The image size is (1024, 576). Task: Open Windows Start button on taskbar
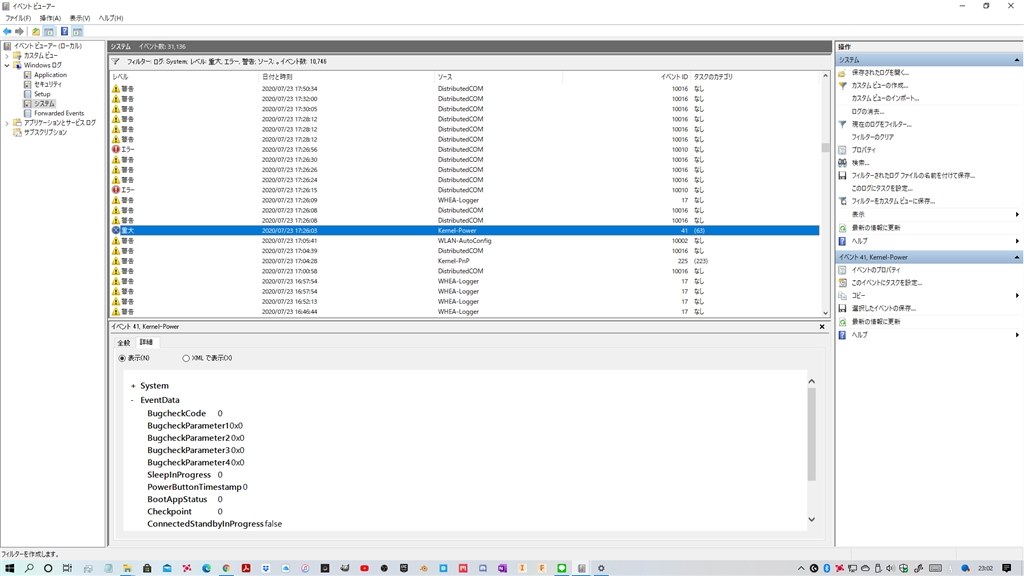[9, 568]
